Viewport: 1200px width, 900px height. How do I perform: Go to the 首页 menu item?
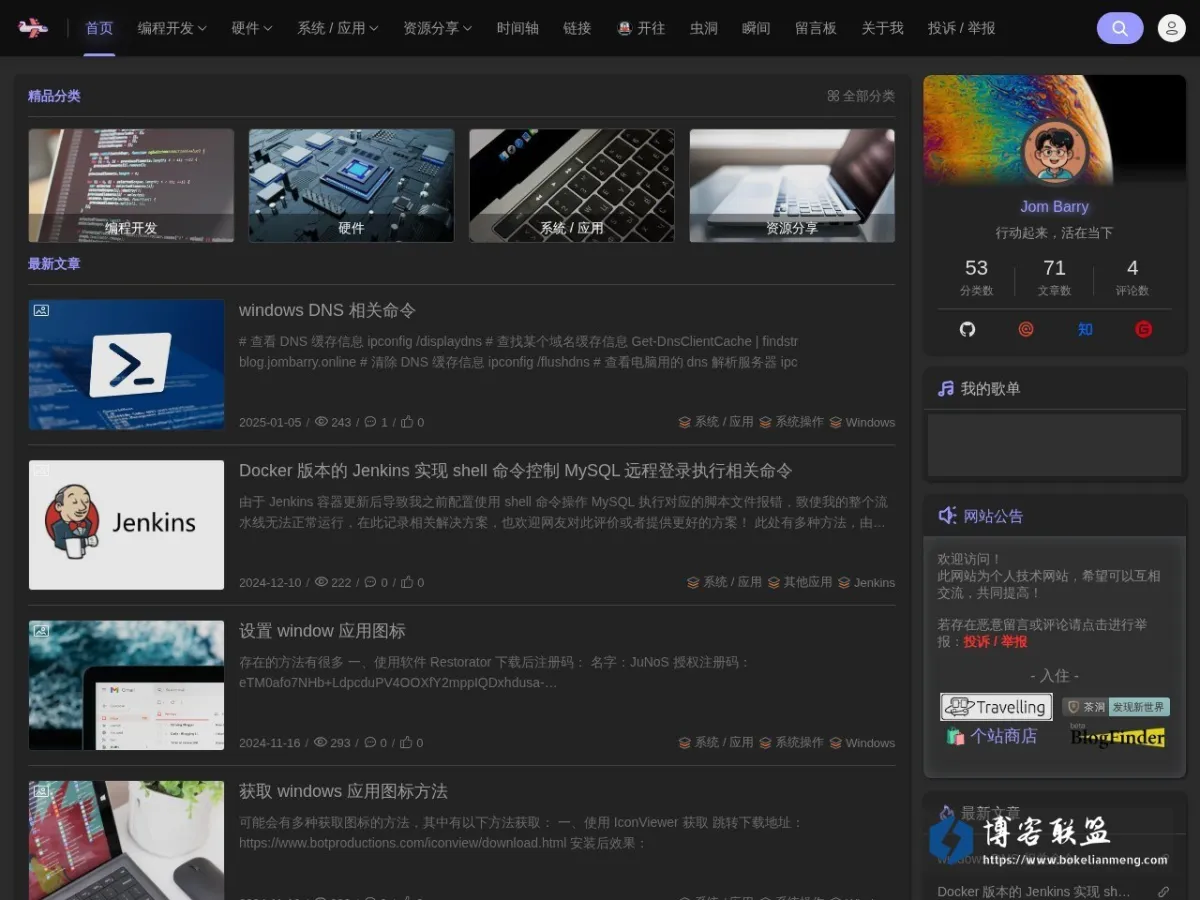(x=99, y=28)
